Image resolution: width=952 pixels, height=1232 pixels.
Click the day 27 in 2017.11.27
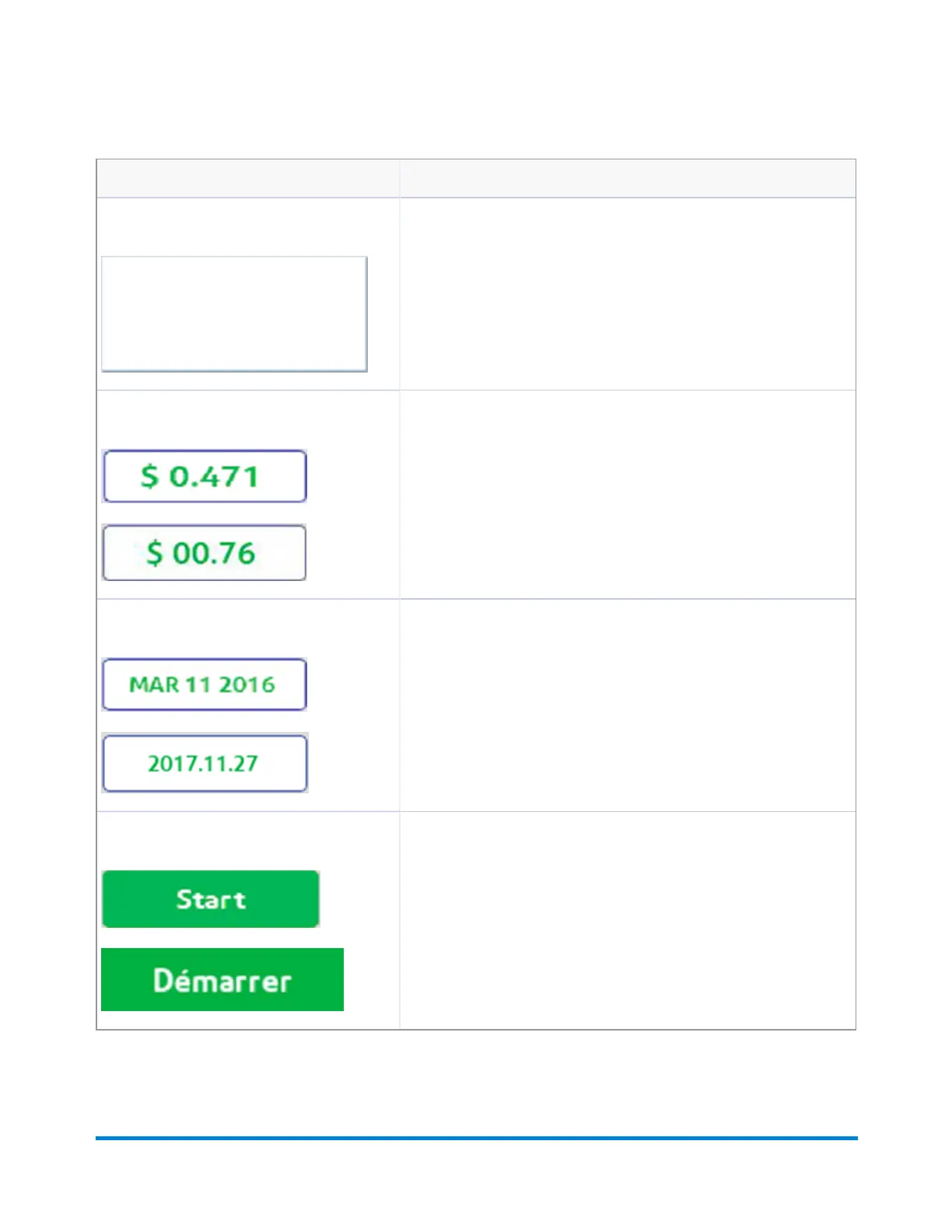[244, 763]
